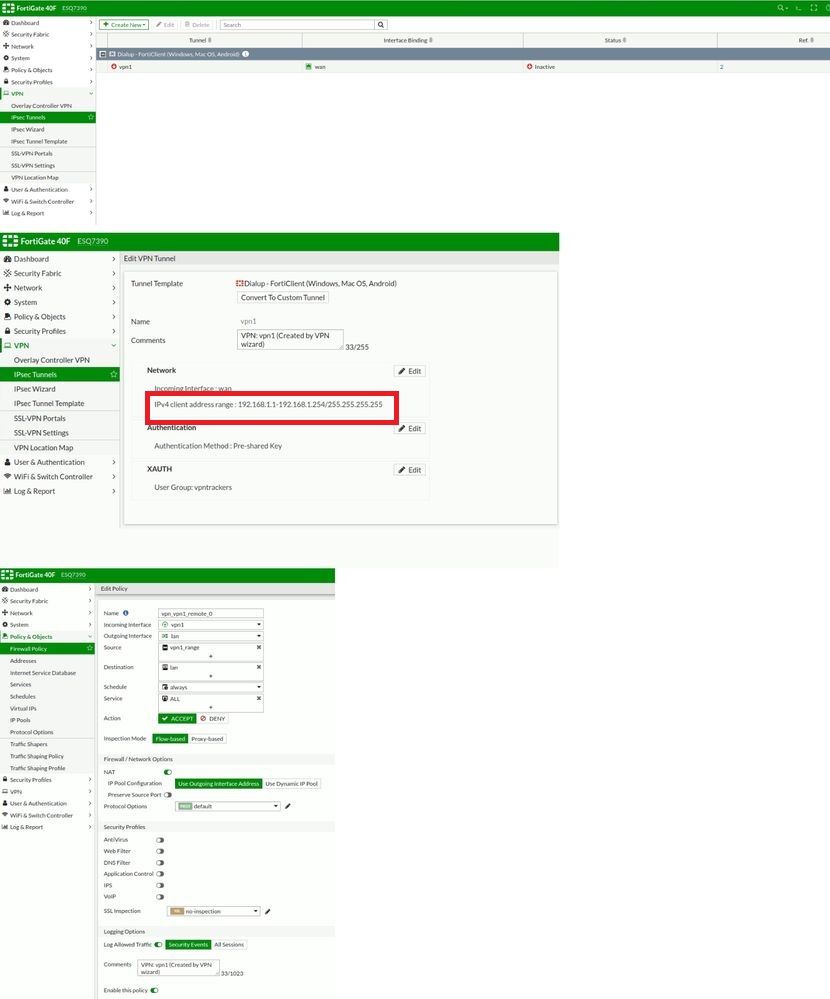Click the policy Name field vpn_vpn1_remote_0
The image size is (830, 999).
[210, 614]
